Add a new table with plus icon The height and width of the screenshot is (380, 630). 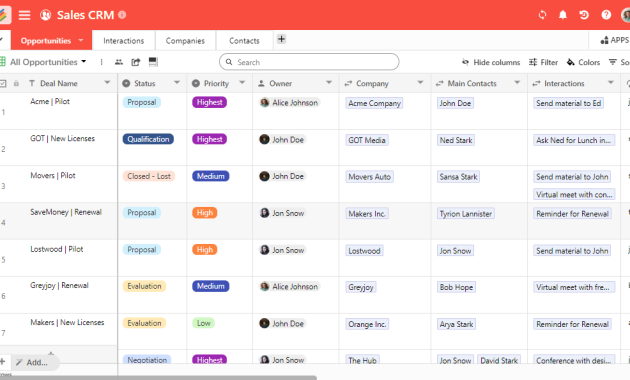point(281,39)
